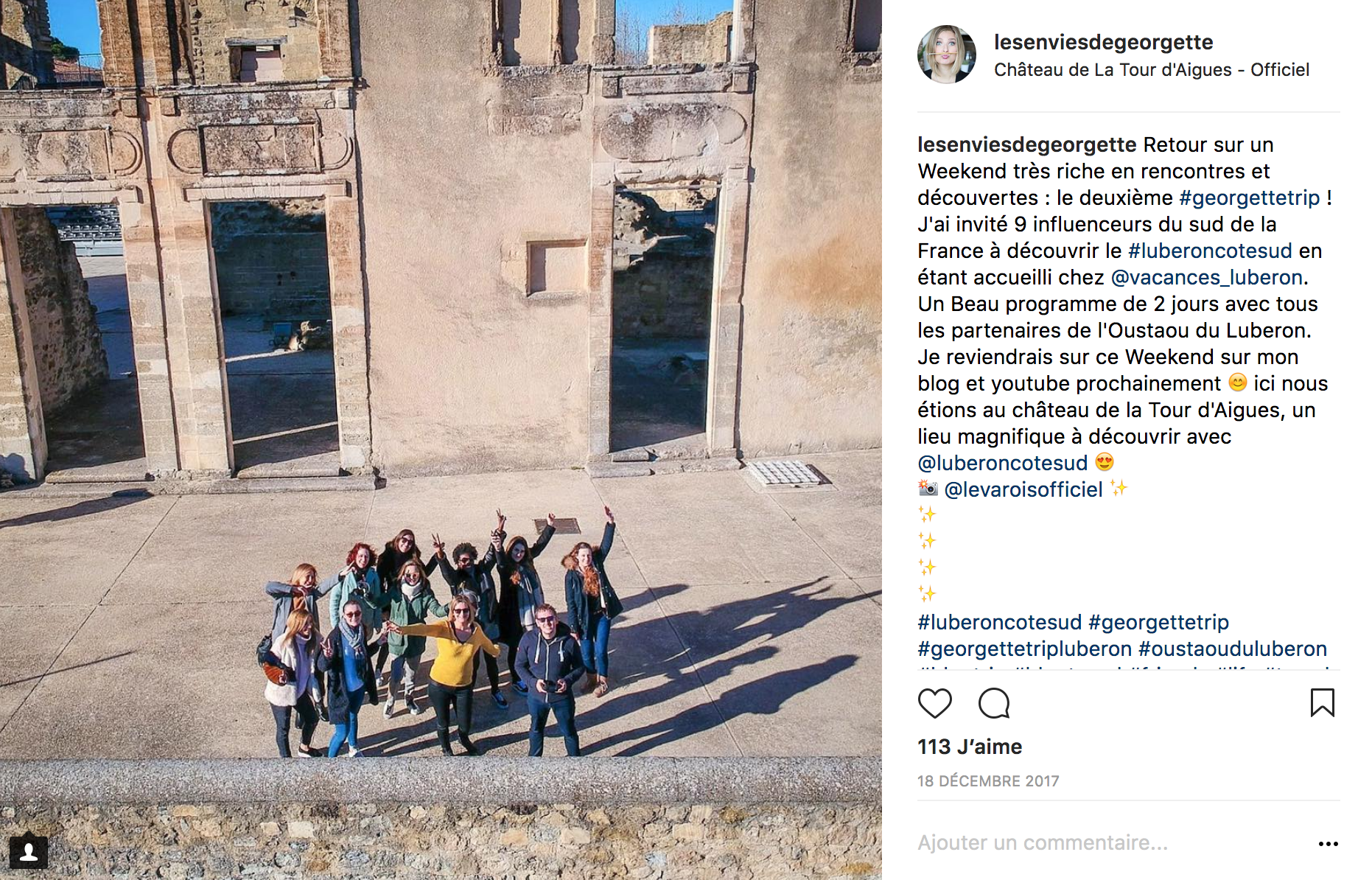Open the #oustaouduluberon hashtag
Viewport: 1372px width, 880px height.
1233,649
